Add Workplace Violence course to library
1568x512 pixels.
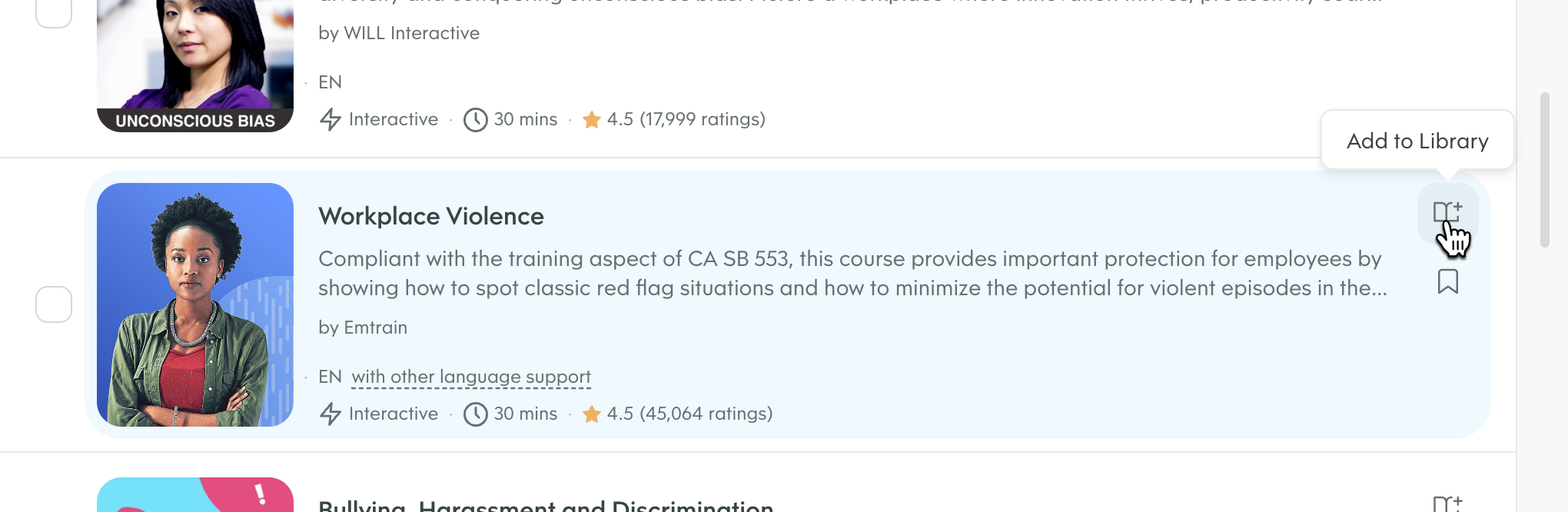click(x=1447, y=212)
